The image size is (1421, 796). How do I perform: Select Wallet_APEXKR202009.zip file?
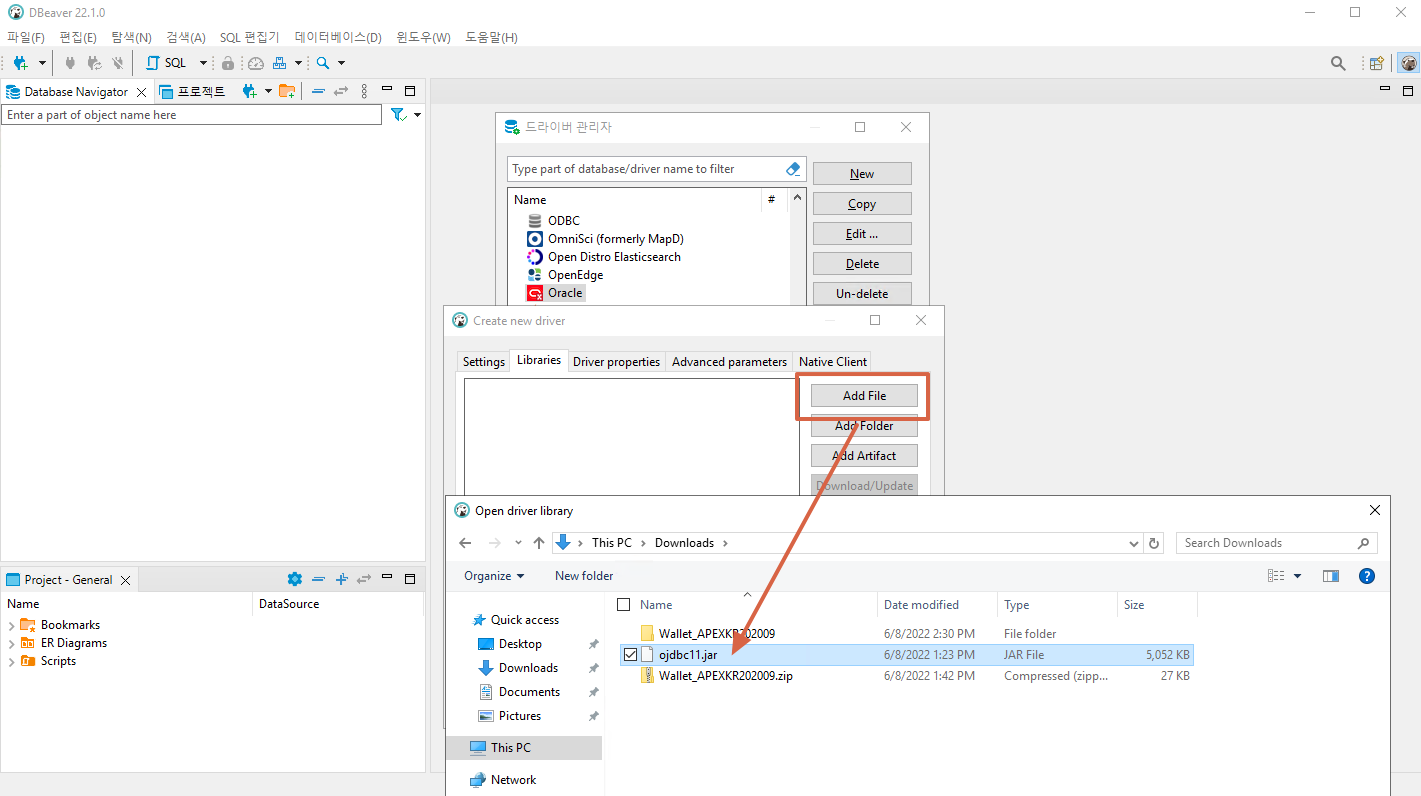pyautogui.click(x=725, y=676)
